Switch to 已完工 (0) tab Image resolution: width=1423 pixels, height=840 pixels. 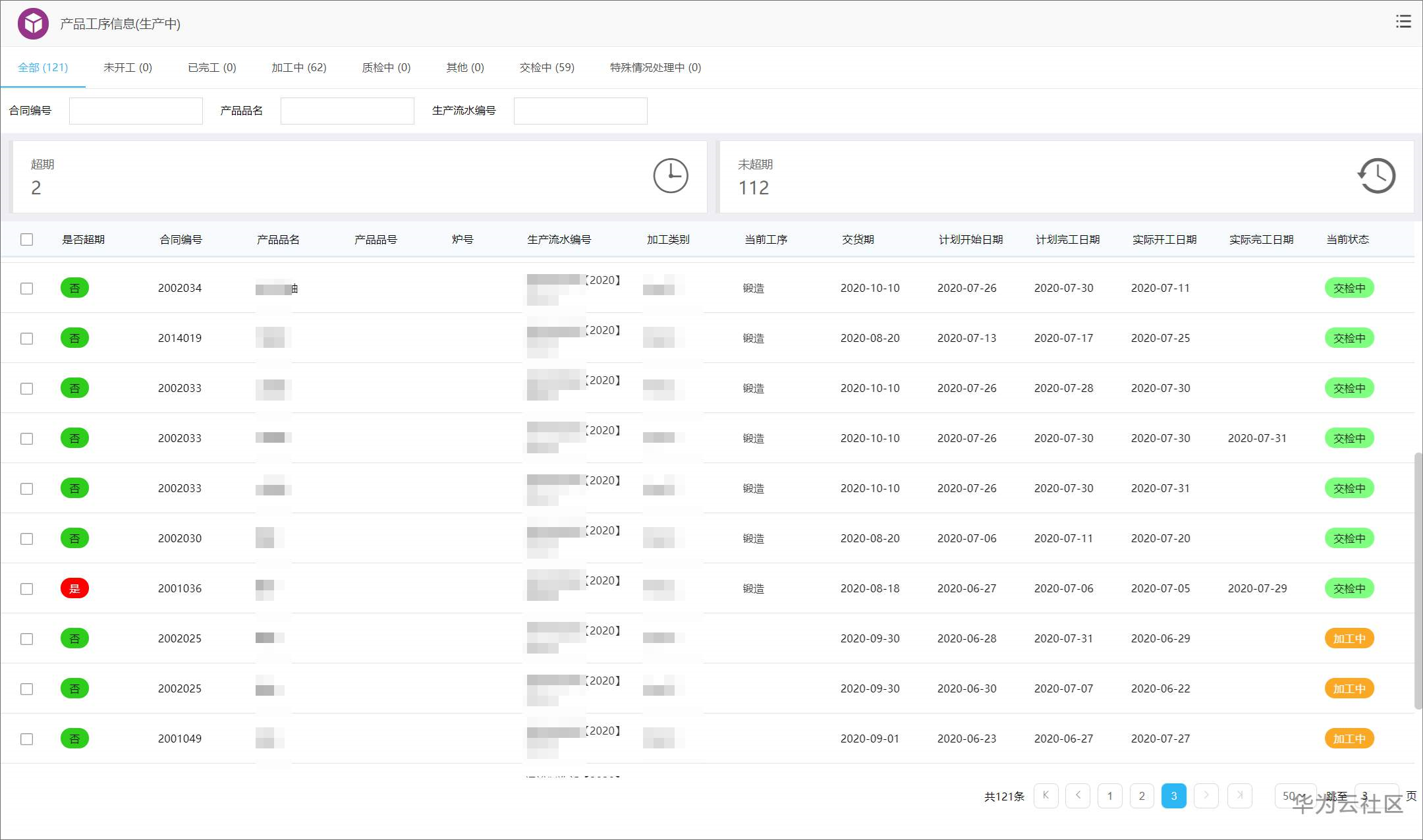pyautogui.click(x=212, y=67)
